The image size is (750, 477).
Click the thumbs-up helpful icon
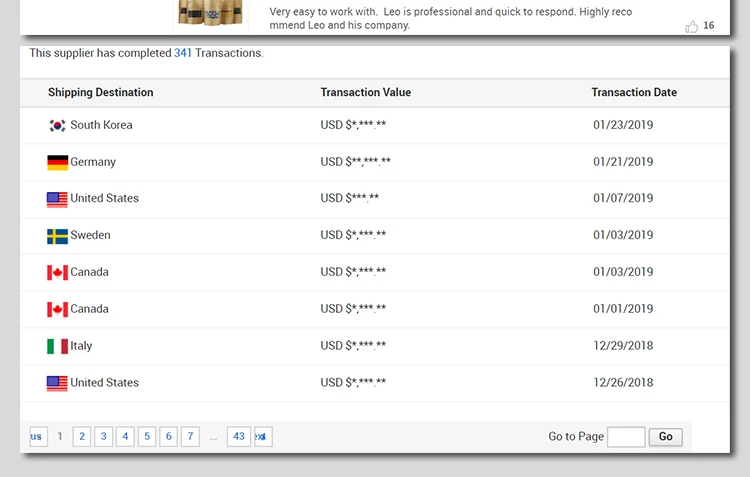point(692,26)
